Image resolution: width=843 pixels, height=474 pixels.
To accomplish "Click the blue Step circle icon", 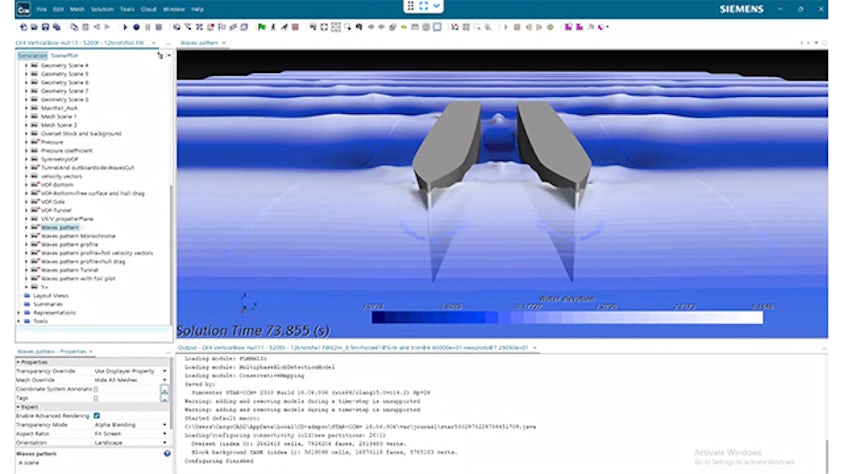I will click(x=136, y=27).
